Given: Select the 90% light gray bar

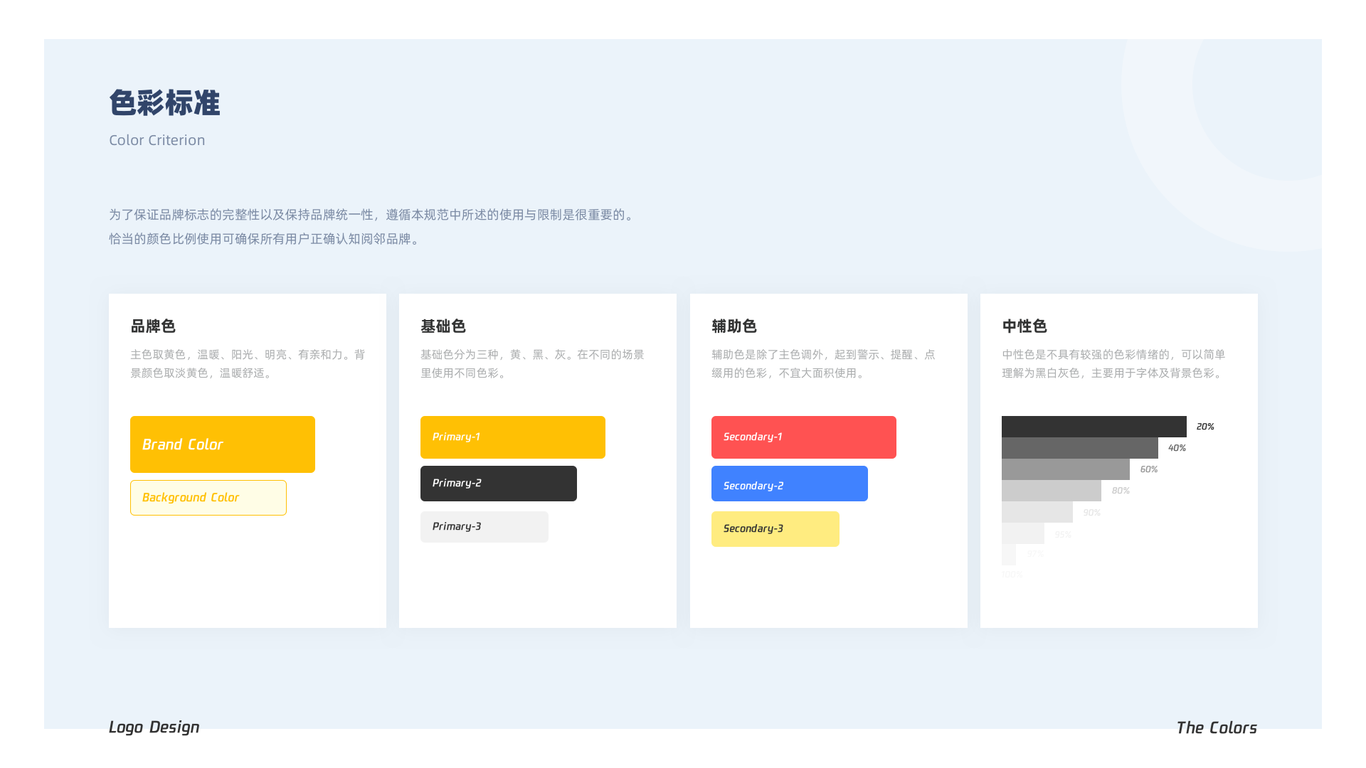Looking at the screenshot, I should (x=1037, y=512).
